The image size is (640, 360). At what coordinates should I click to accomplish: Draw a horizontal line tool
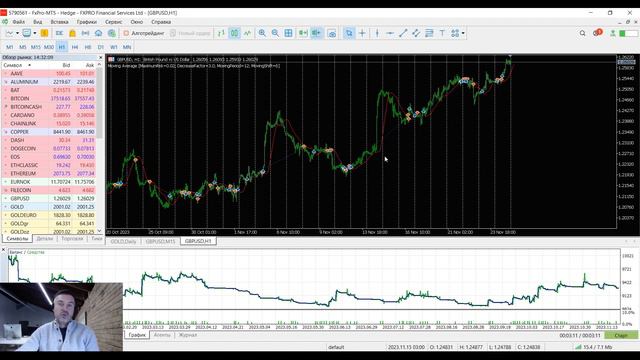[390, 33]
